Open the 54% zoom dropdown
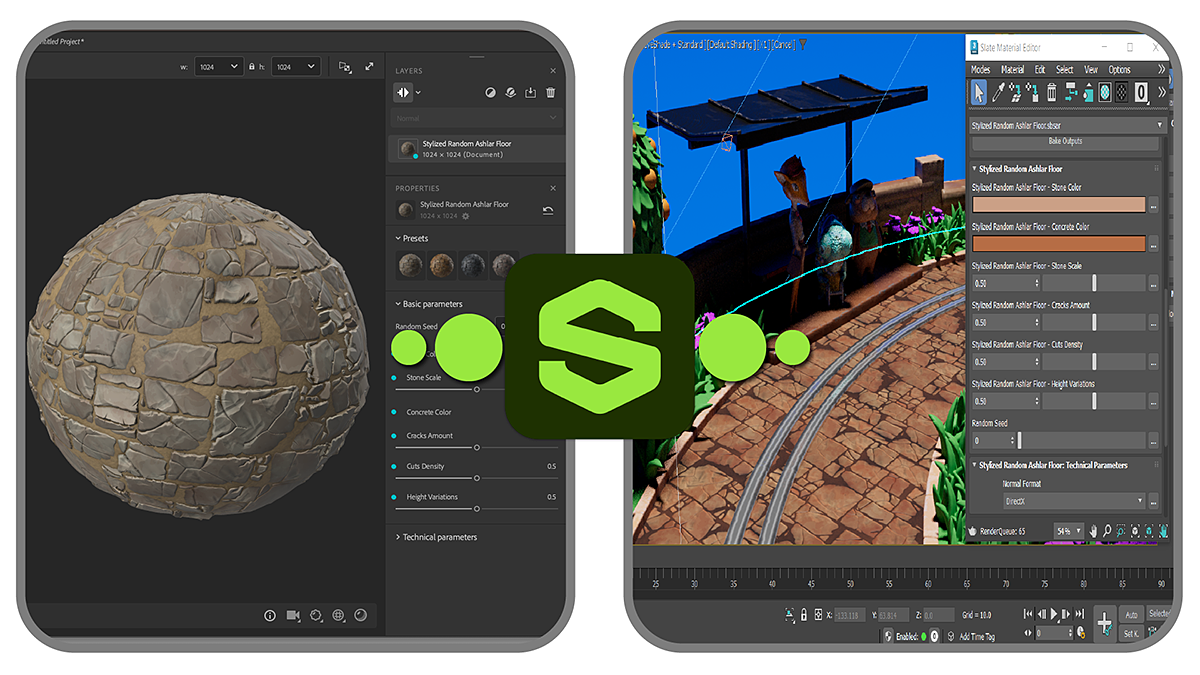Screen dimensions: 1200x675 click(1069, 530)
